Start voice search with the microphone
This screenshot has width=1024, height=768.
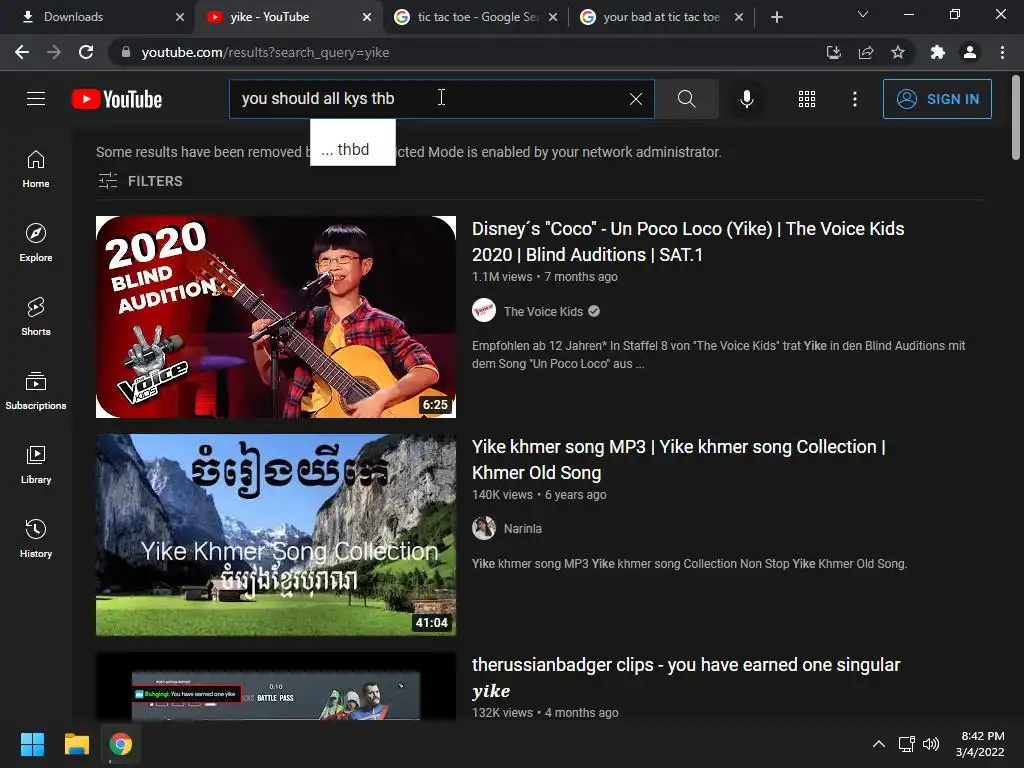(x=746, y=99)
